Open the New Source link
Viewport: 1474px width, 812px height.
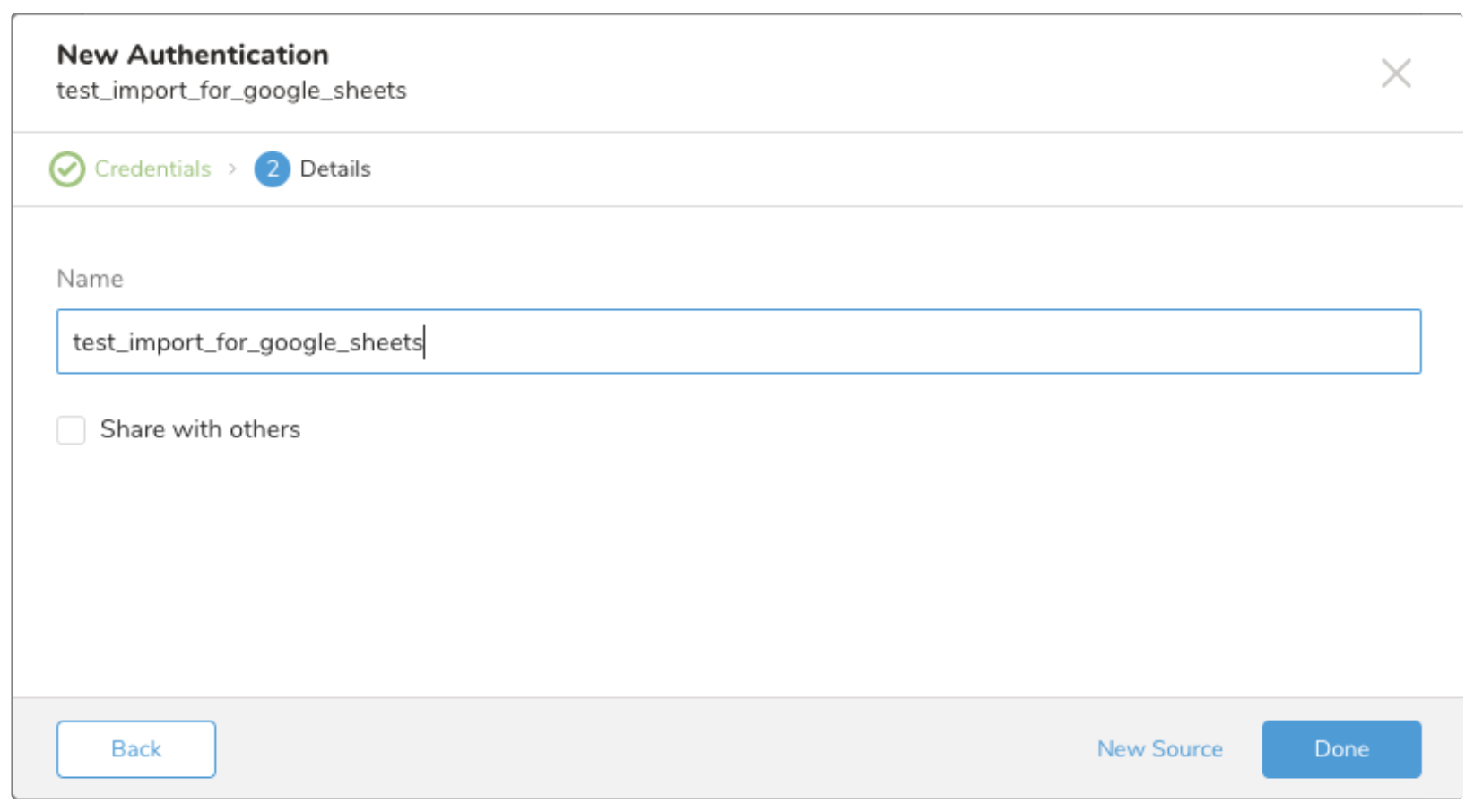point(1159,749)
